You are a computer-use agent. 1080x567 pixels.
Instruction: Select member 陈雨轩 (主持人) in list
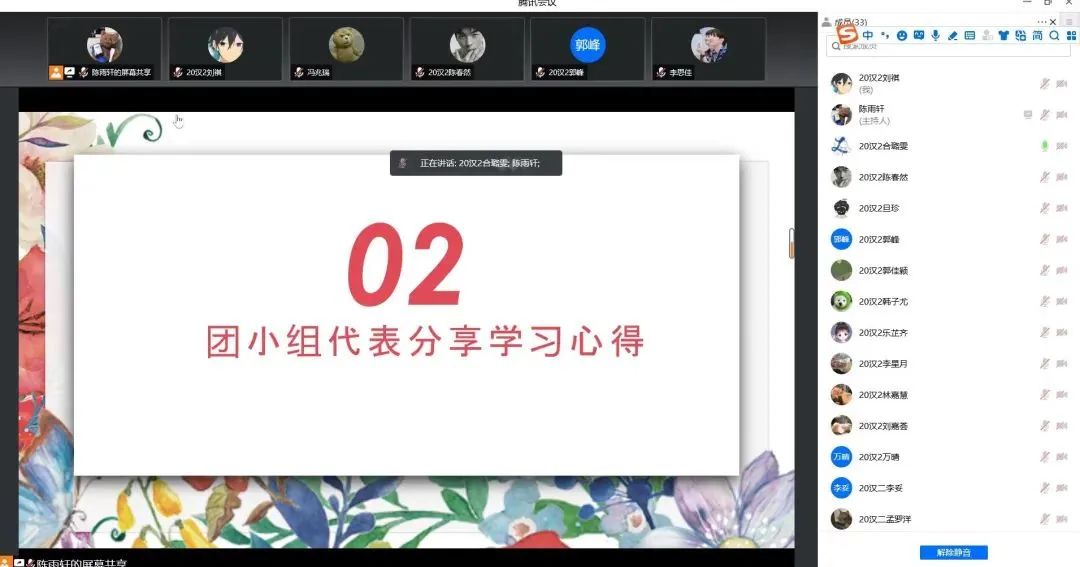click(948, 114)
